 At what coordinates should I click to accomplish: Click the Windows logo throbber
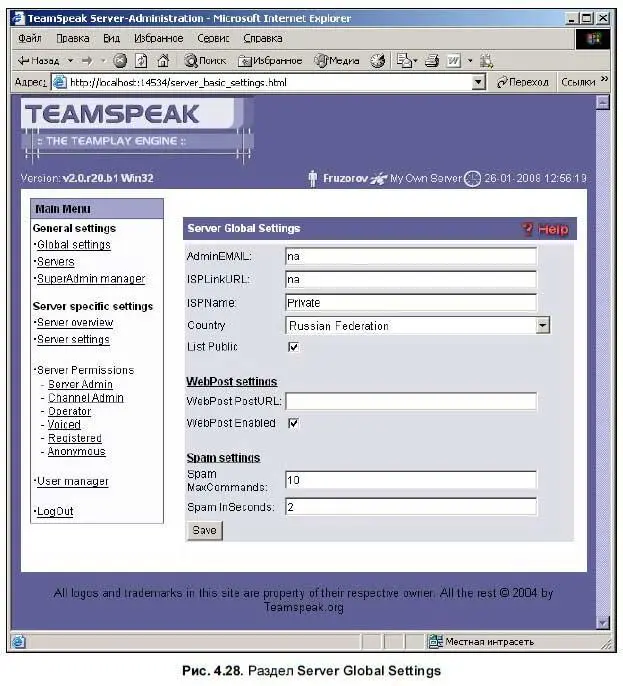(x=593, y=38)
